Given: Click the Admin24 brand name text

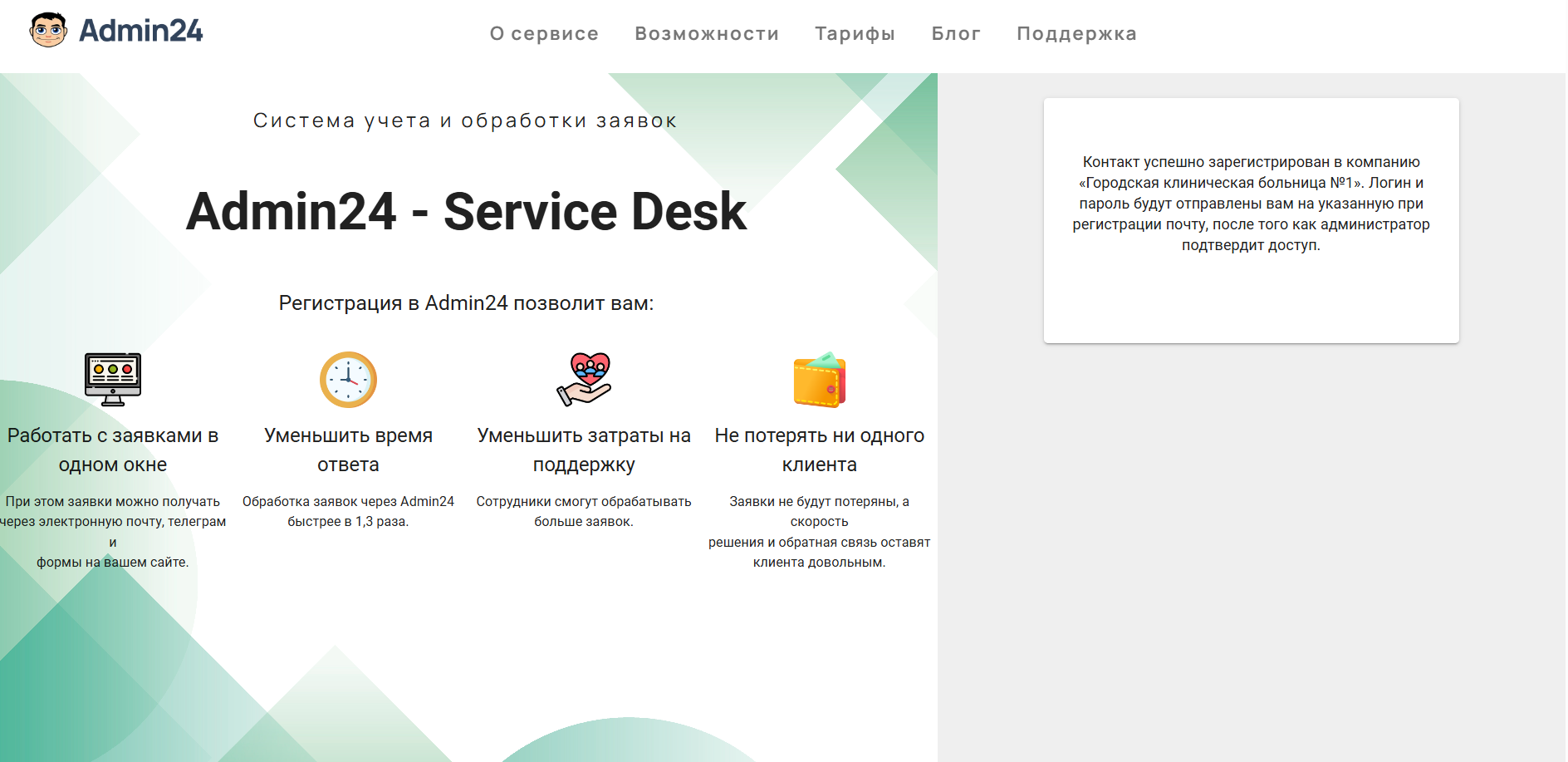Looking at the screenshot, I should 140,31.
